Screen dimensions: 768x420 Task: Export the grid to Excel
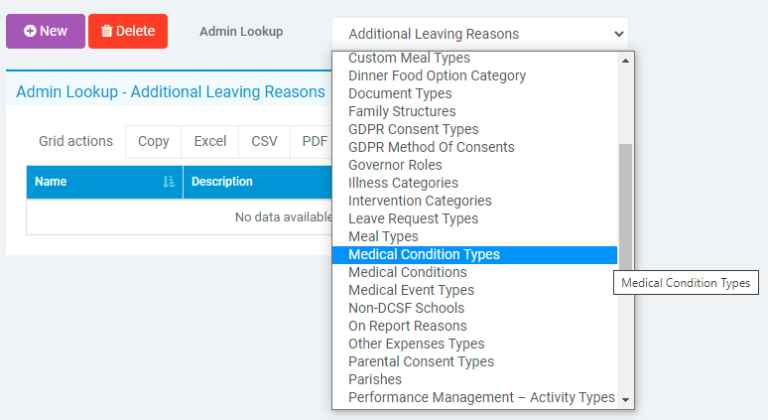point(210,142)
